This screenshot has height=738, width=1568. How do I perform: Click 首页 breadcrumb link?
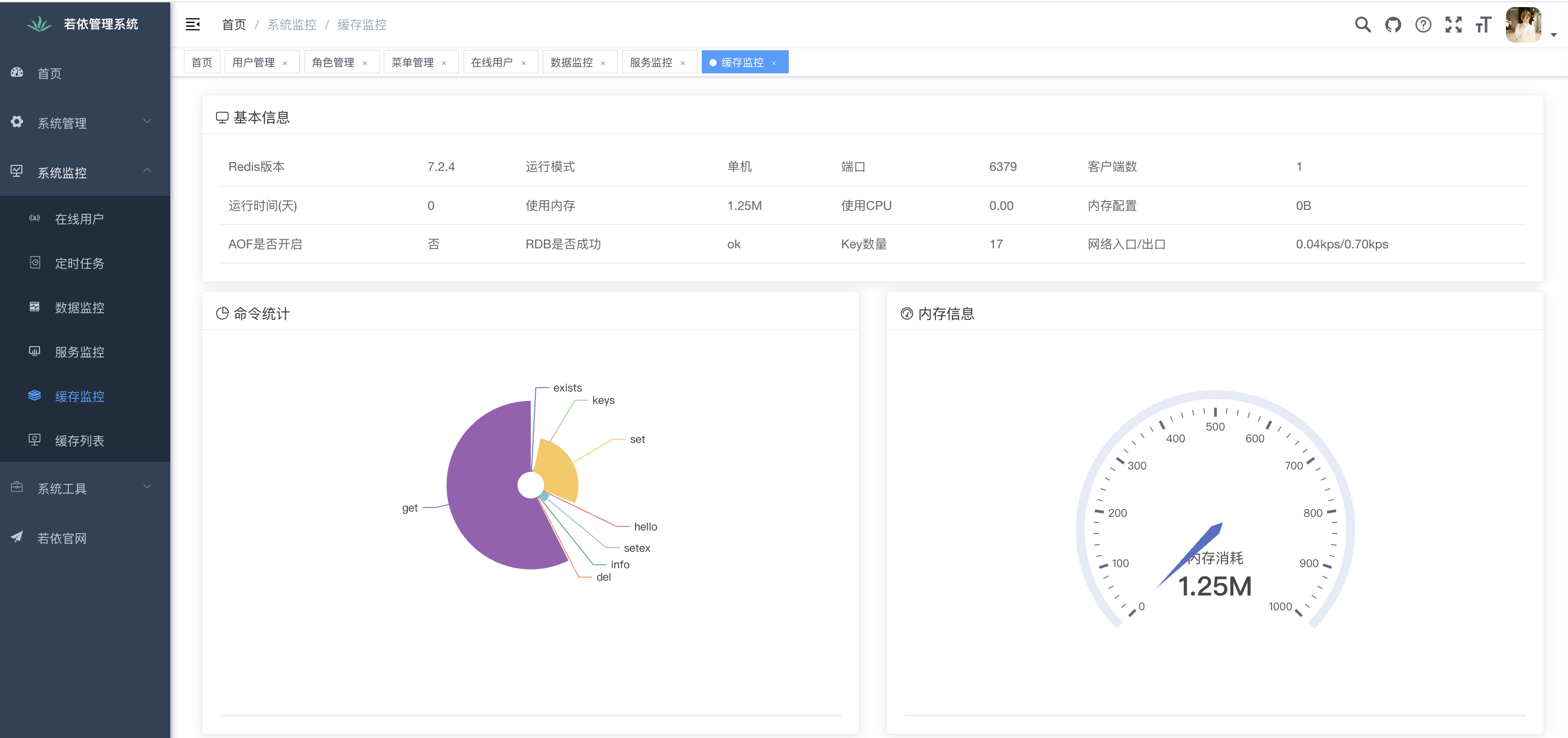pos(234,24)
